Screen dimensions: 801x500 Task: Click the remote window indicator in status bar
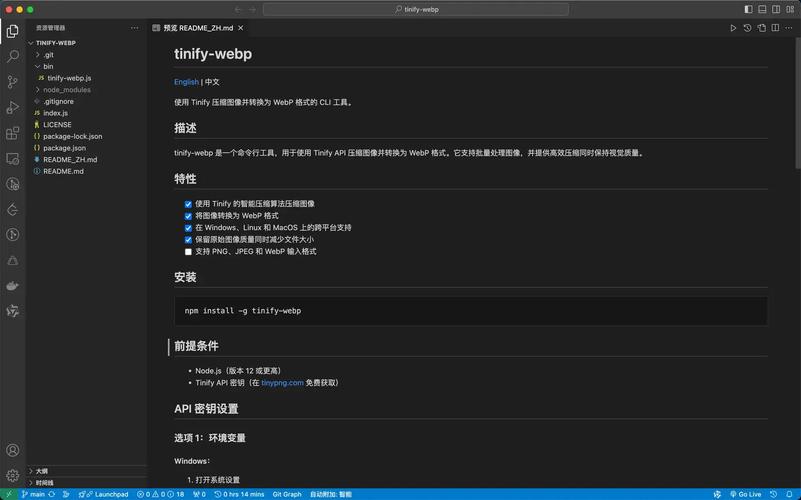coord(9,494)
